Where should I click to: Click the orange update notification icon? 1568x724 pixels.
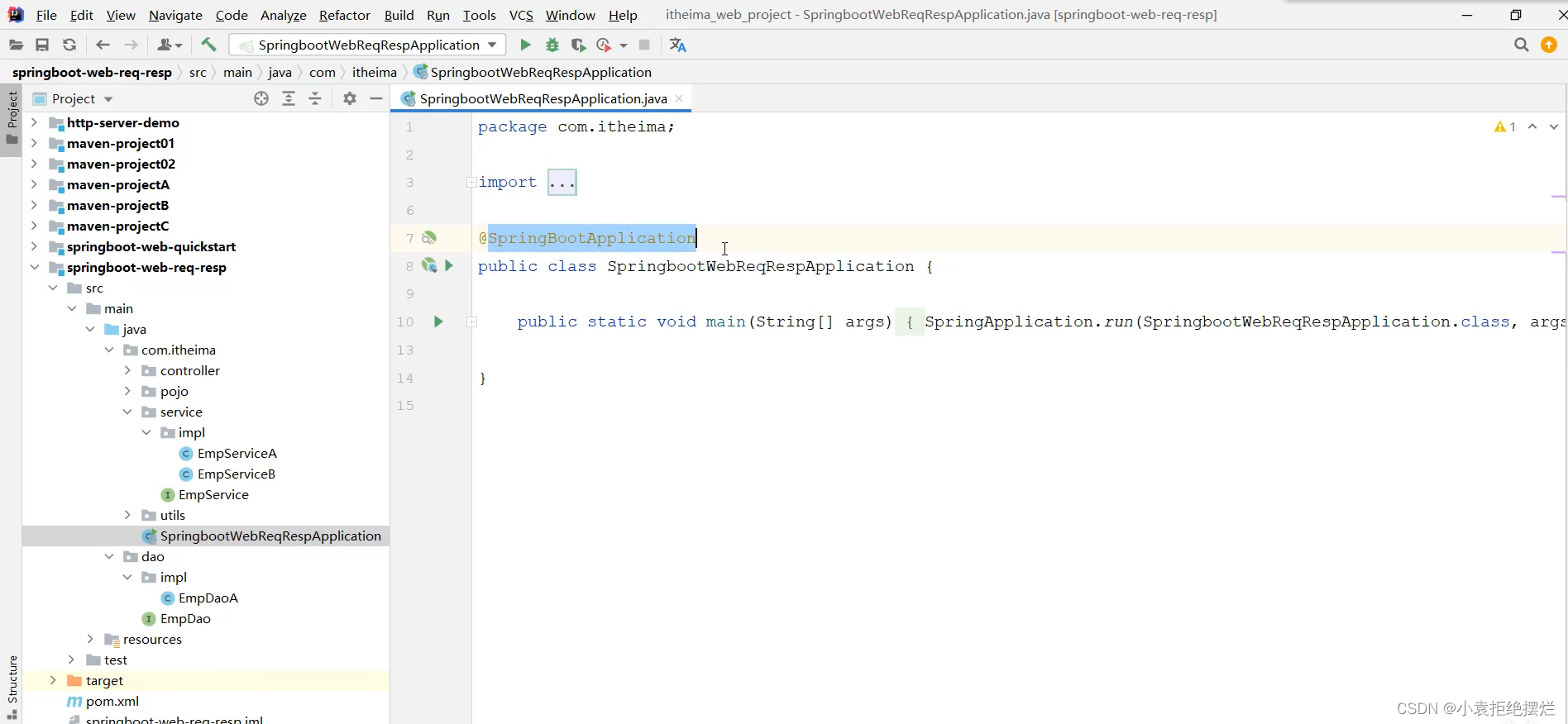1549,45
